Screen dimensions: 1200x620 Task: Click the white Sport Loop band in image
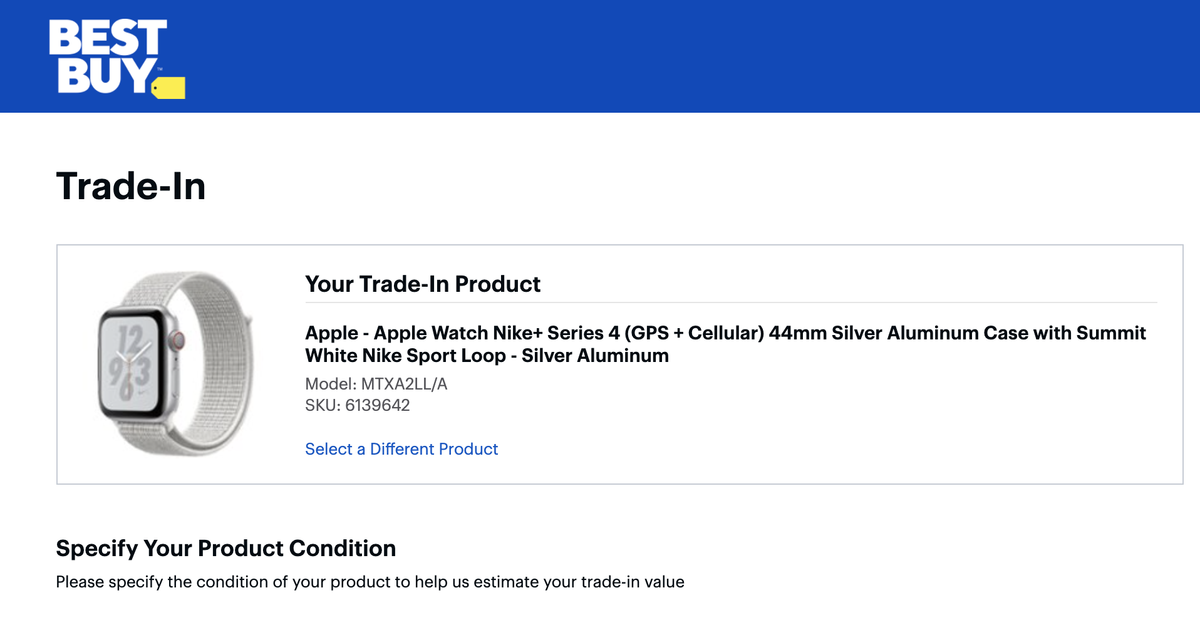[x=200, y=300]
